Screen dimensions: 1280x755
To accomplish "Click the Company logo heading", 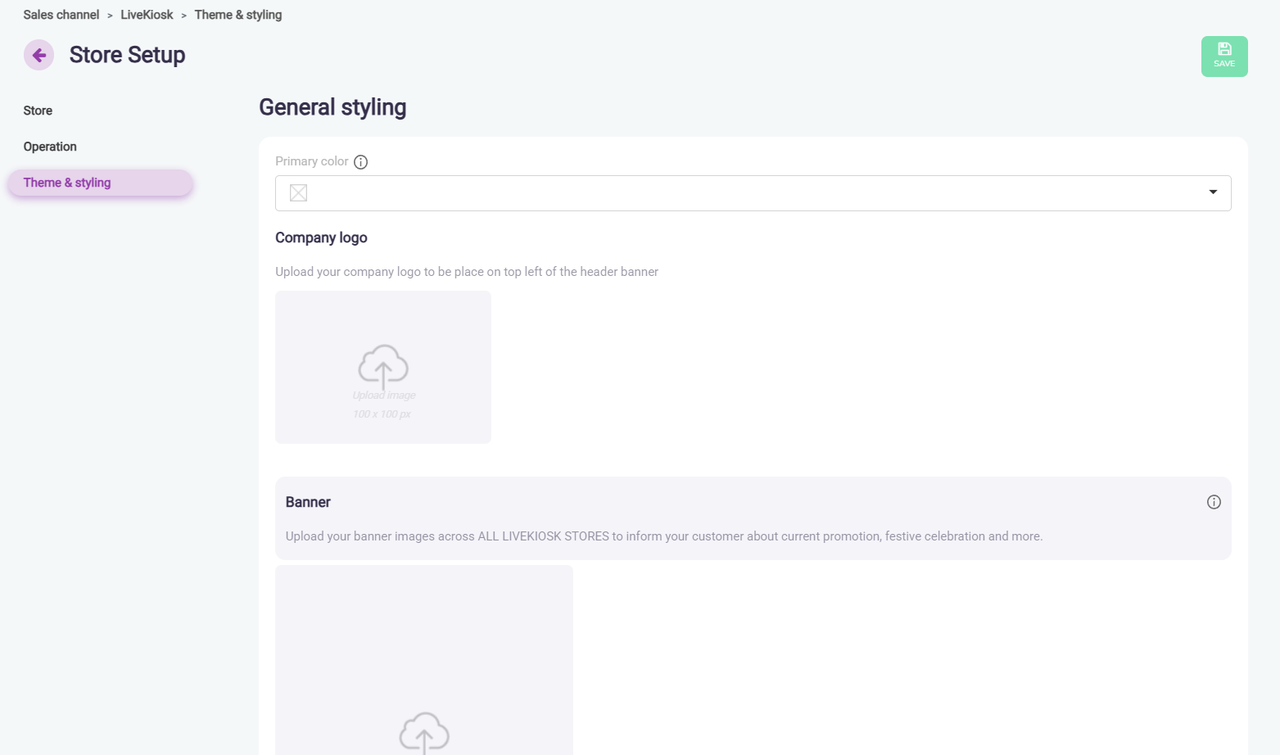I will [321, 238].
